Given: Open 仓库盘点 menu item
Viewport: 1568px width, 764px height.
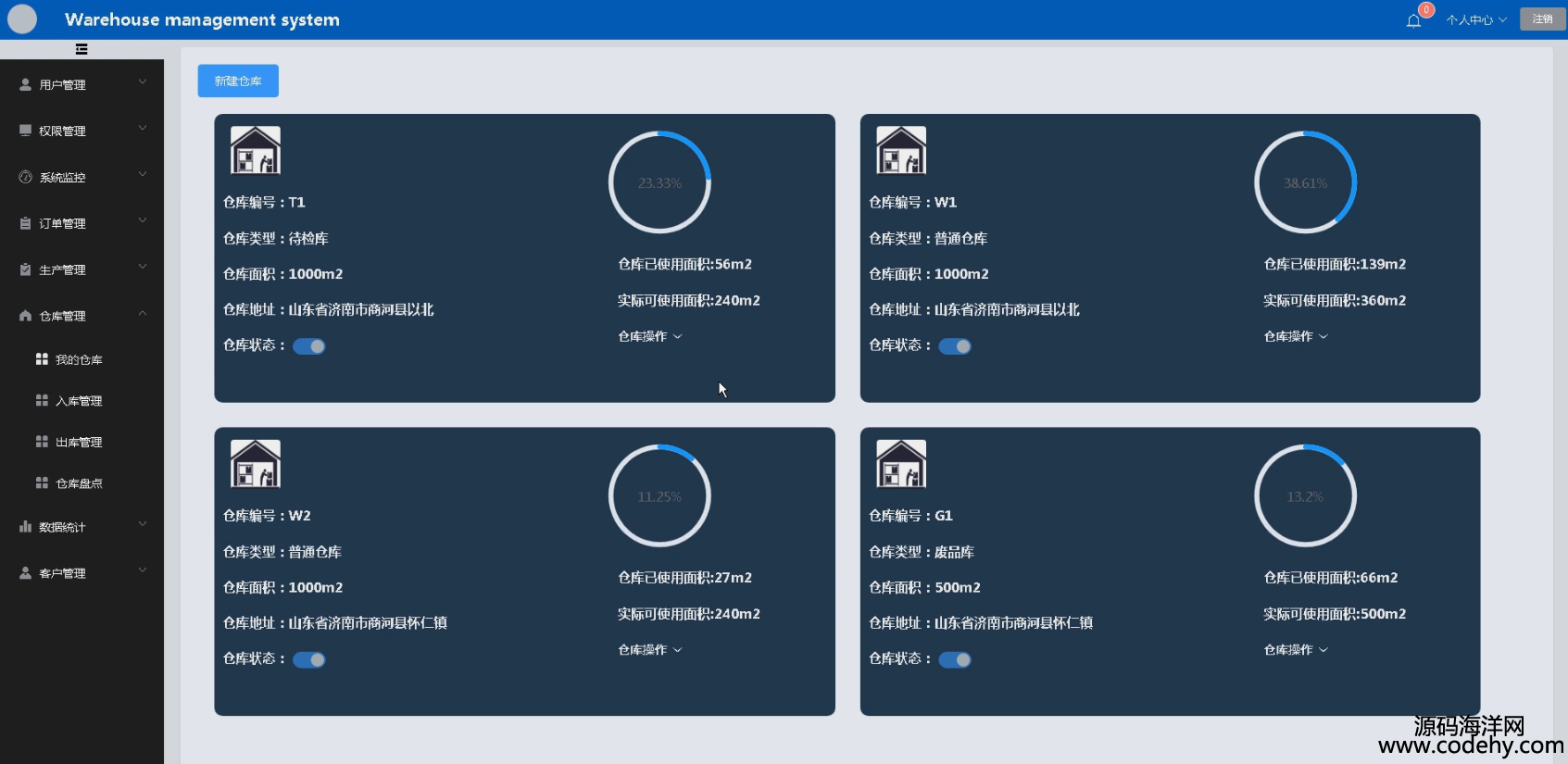Looking at the screenshot, I should point(82,483).
